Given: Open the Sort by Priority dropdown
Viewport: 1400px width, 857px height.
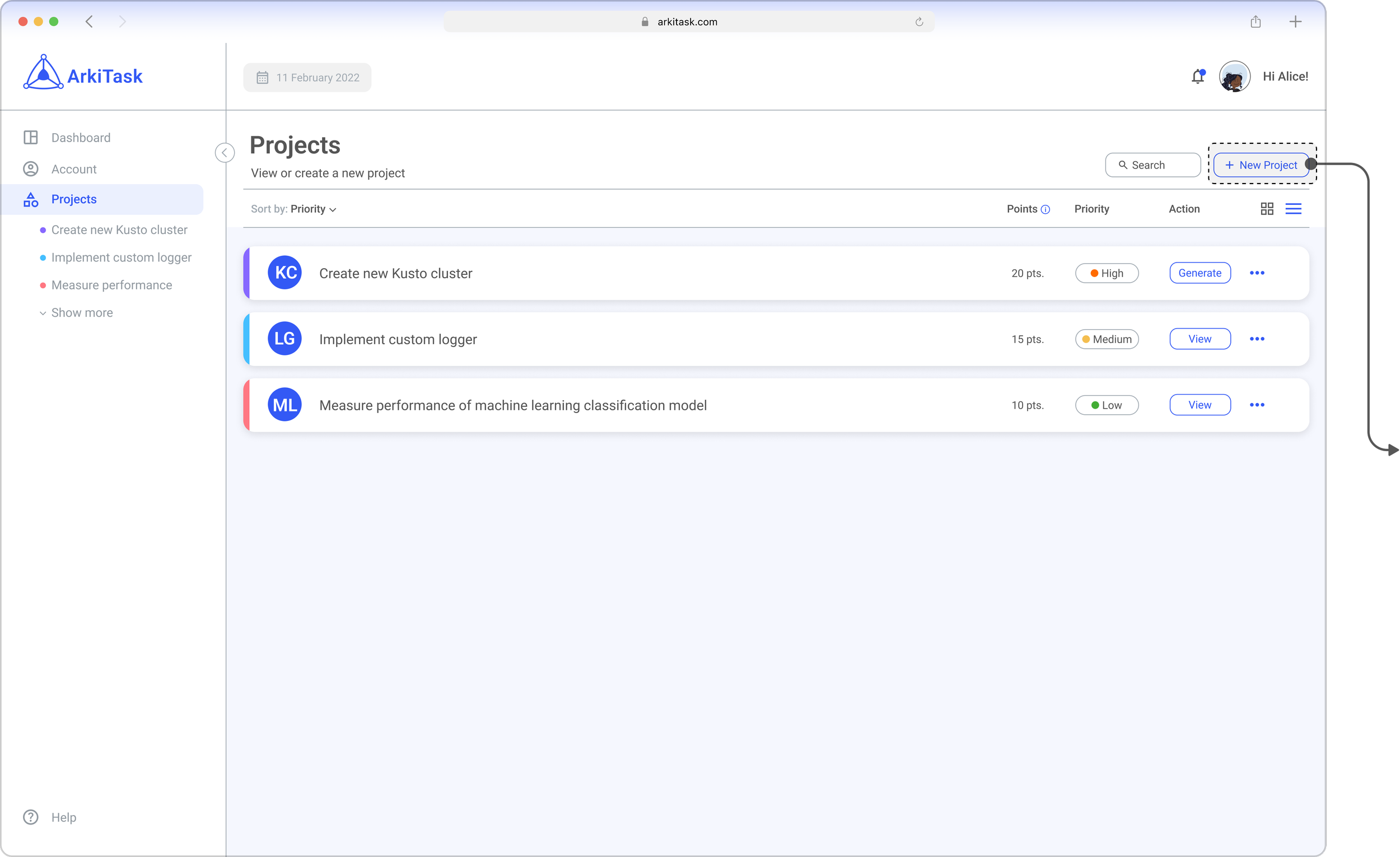Looking at the screenshot, I should point(312,209).
